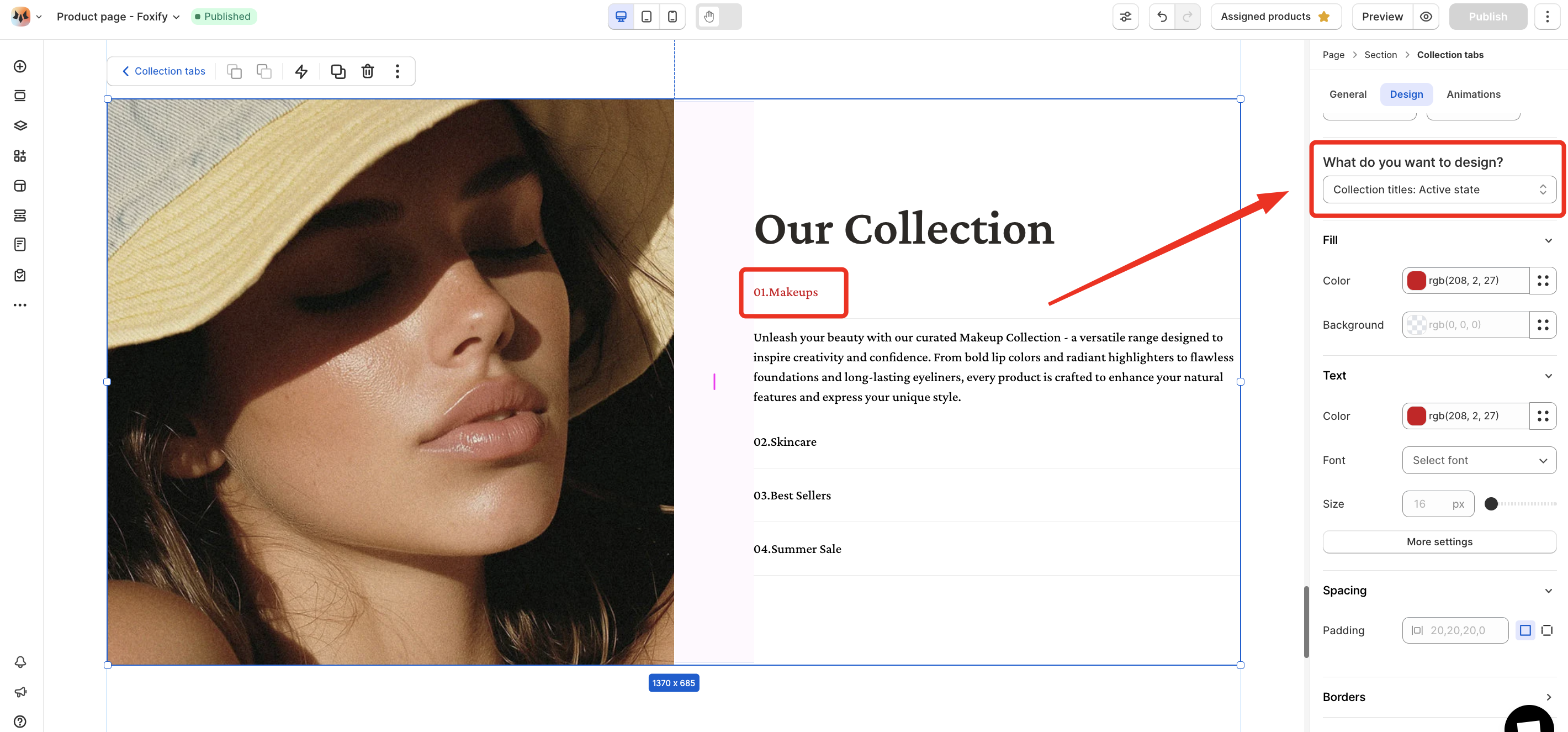Click the lightning bolt interactions icon
Viewport: 1568px width, 732px height.
click(x=301, y=71)
